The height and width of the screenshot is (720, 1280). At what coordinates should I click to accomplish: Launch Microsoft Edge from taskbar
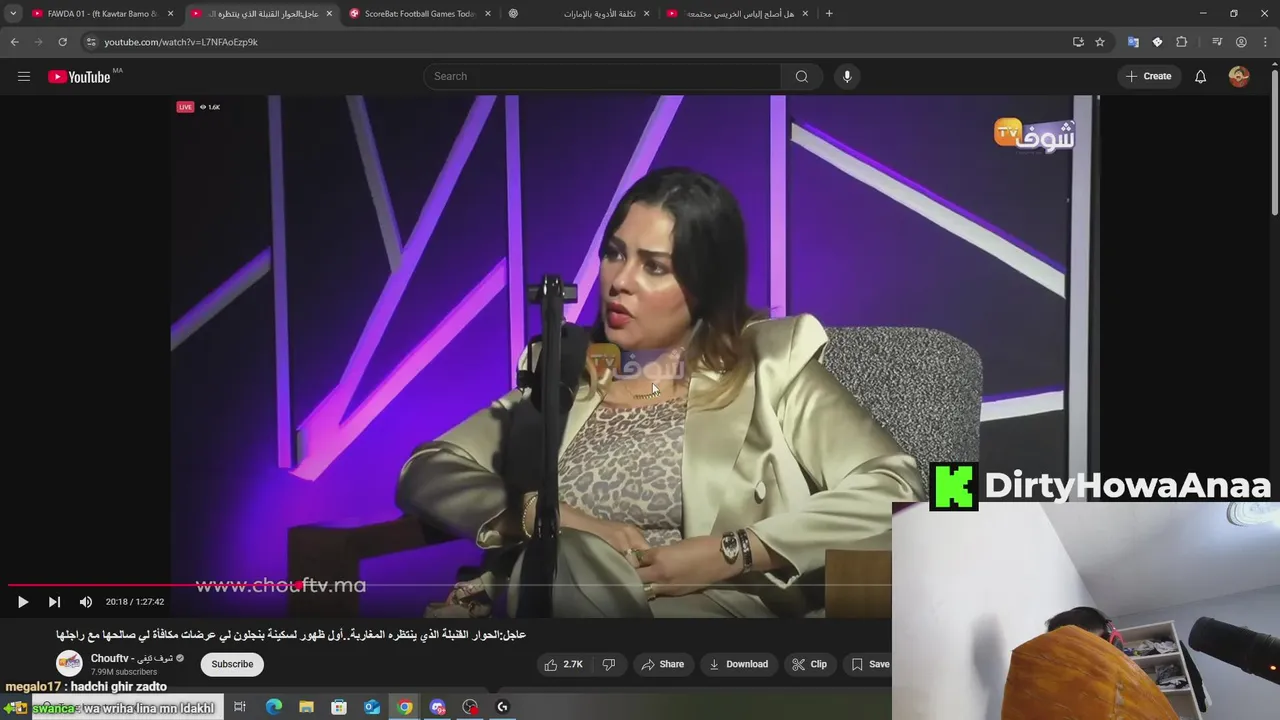[x=273, y=707]
